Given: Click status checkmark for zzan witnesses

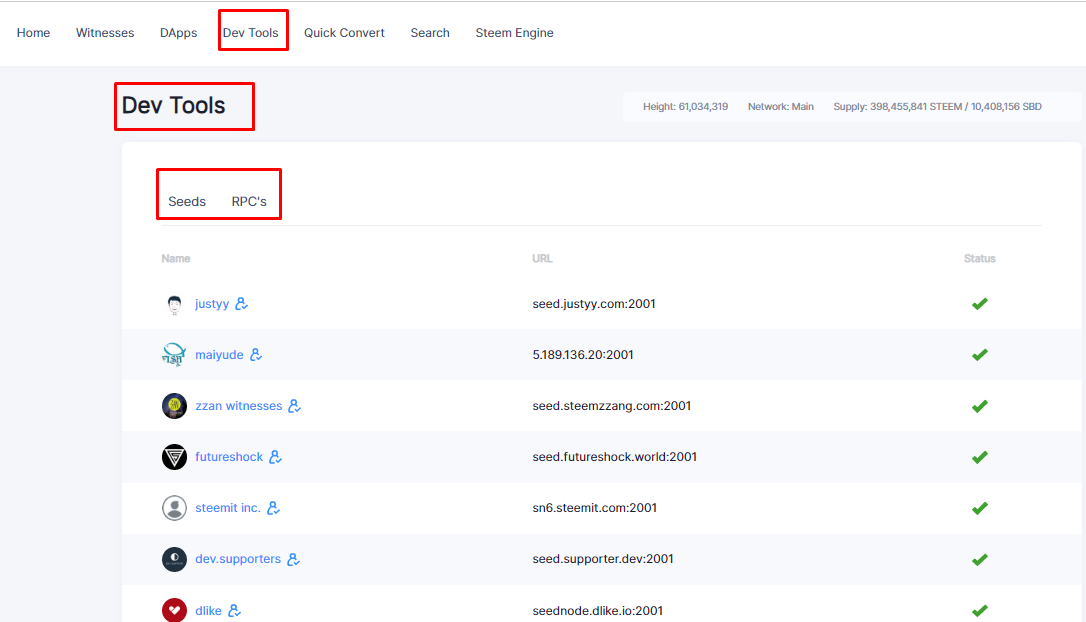Looking at the screenshot, I should (x=979, y=406).
